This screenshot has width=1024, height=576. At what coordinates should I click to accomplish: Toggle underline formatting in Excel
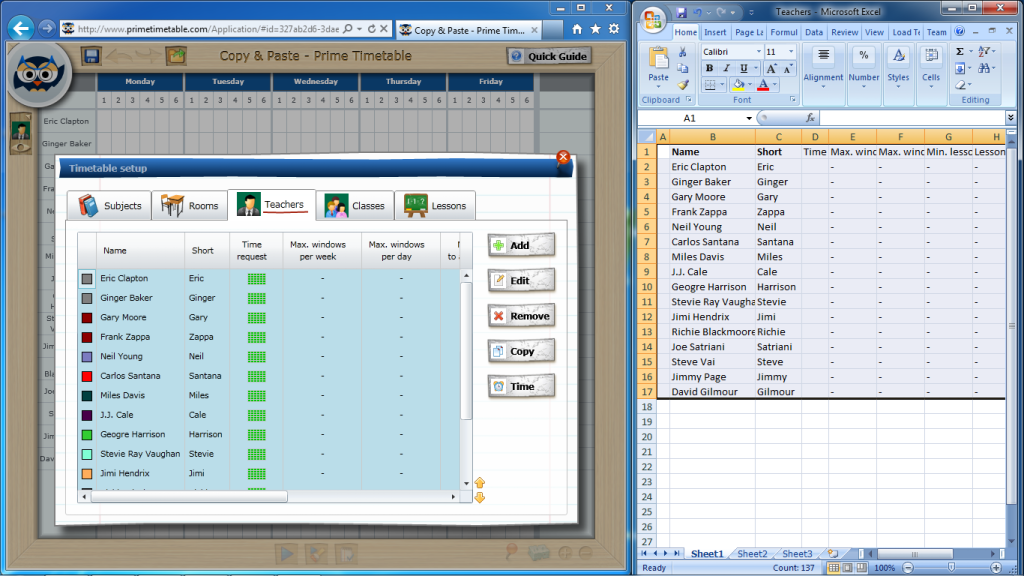743,68
